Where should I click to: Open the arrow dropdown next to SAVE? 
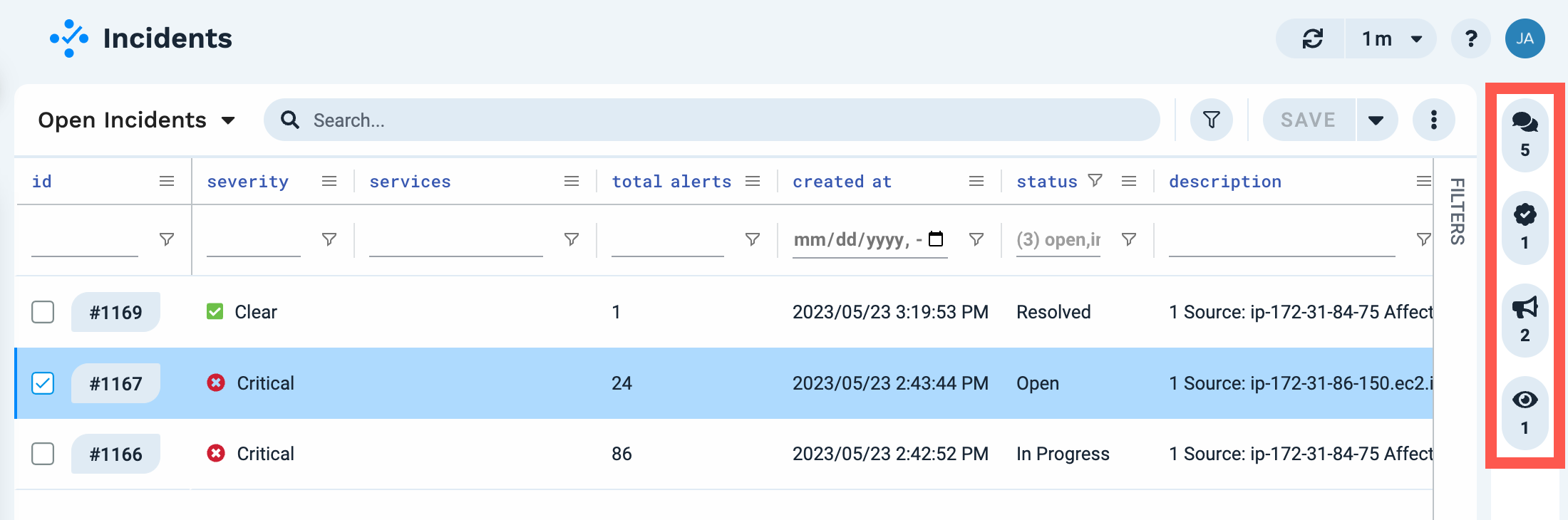pos(1376,120)
